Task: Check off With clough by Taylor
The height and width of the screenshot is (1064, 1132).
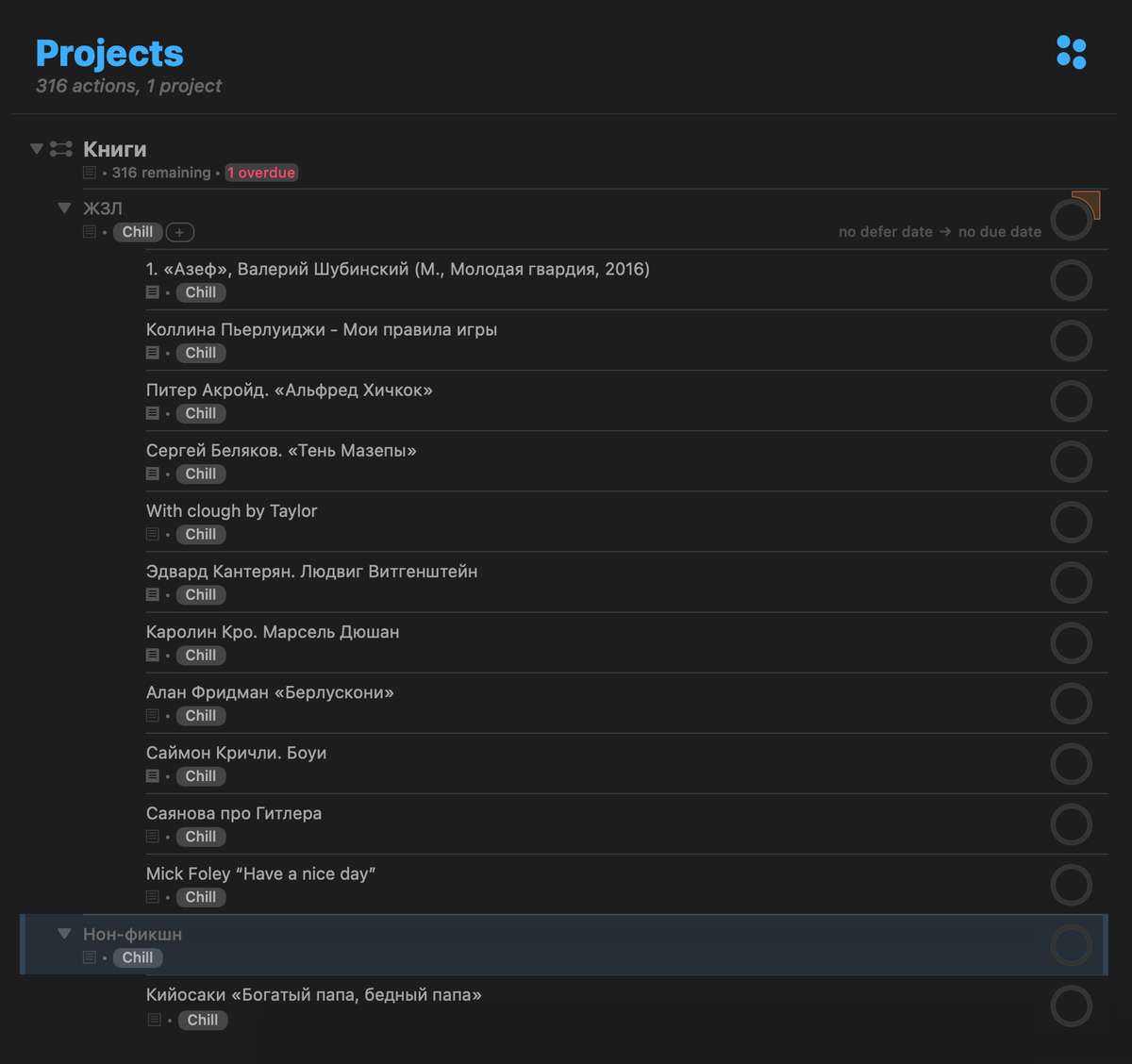Action: [1072, 522]
